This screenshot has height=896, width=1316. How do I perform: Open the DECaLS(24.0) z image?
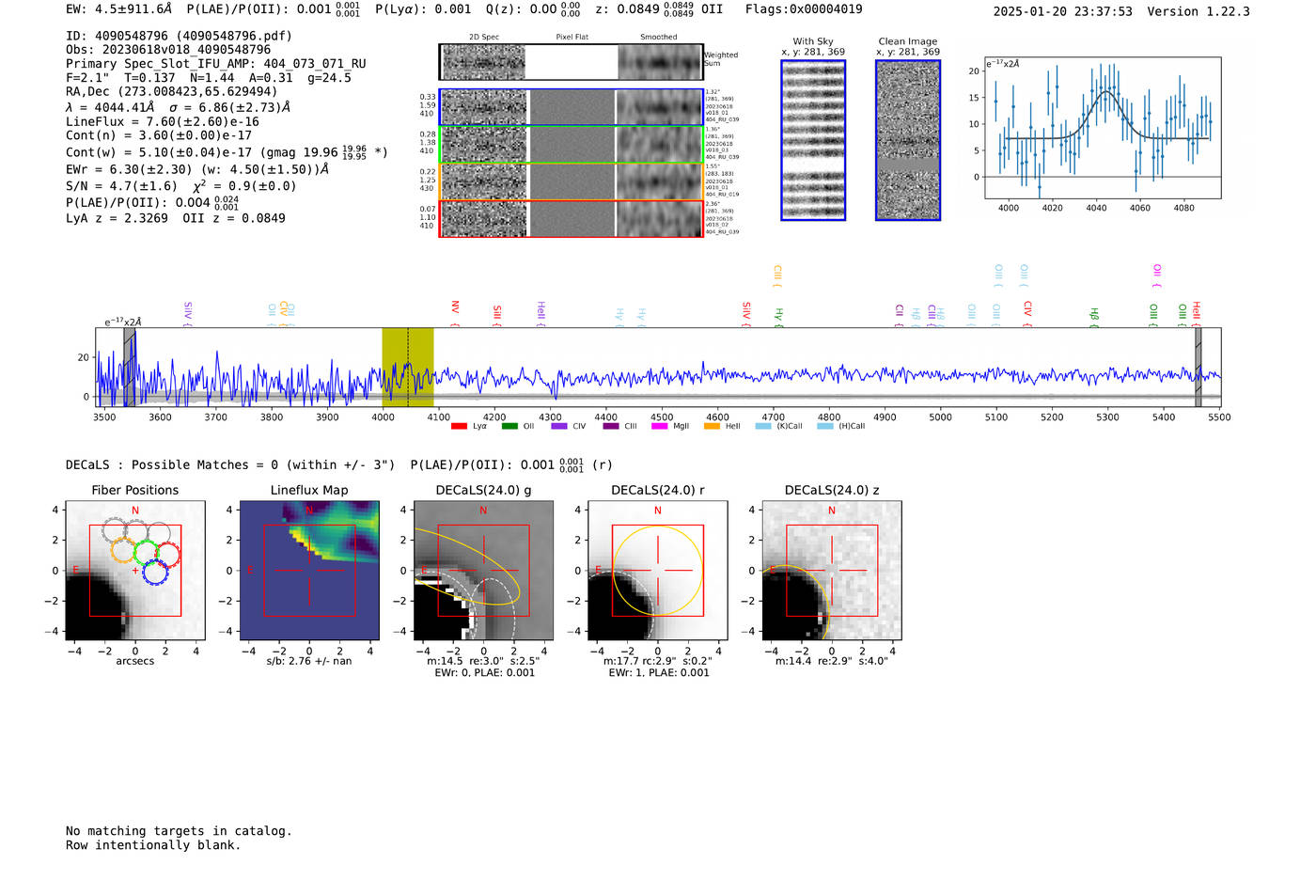coord(832,572)
